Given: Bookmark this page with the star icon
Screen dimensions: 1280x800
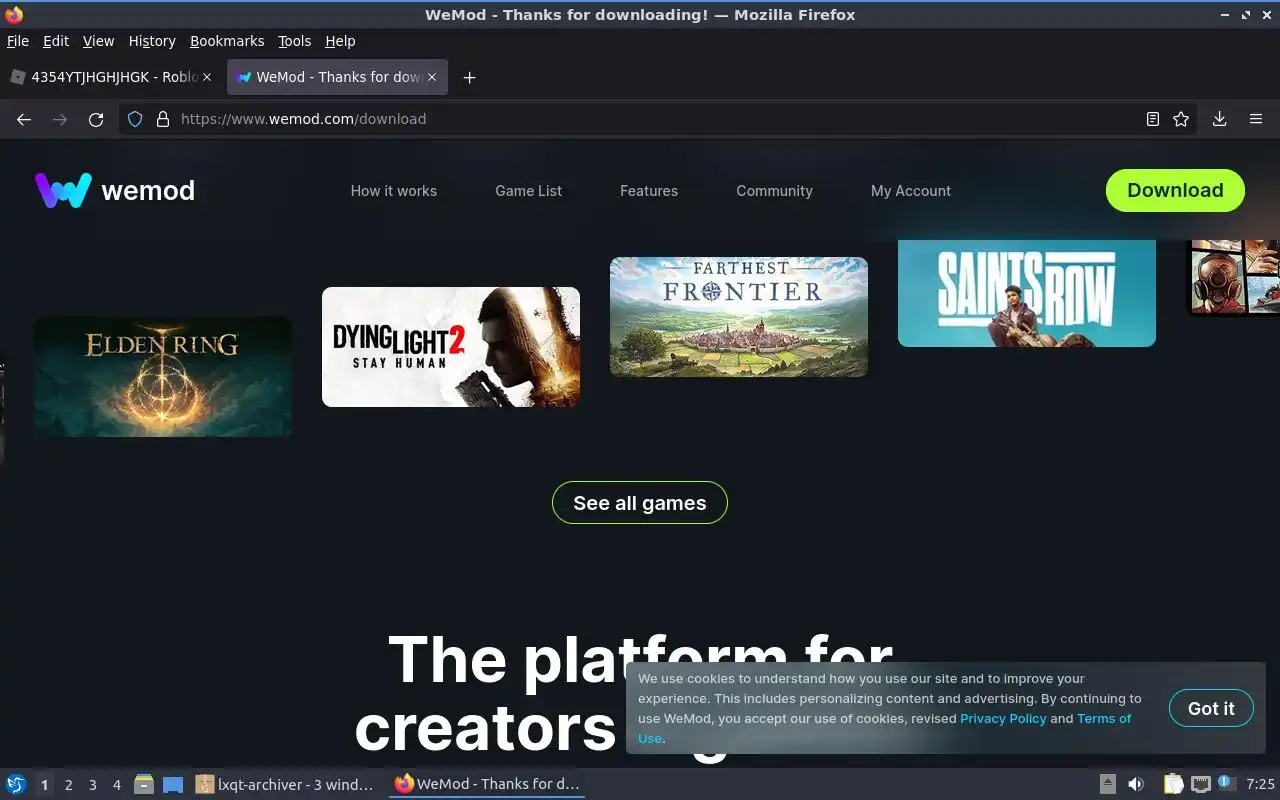Looking at the screenshot, I should (x=1181, y=119).
